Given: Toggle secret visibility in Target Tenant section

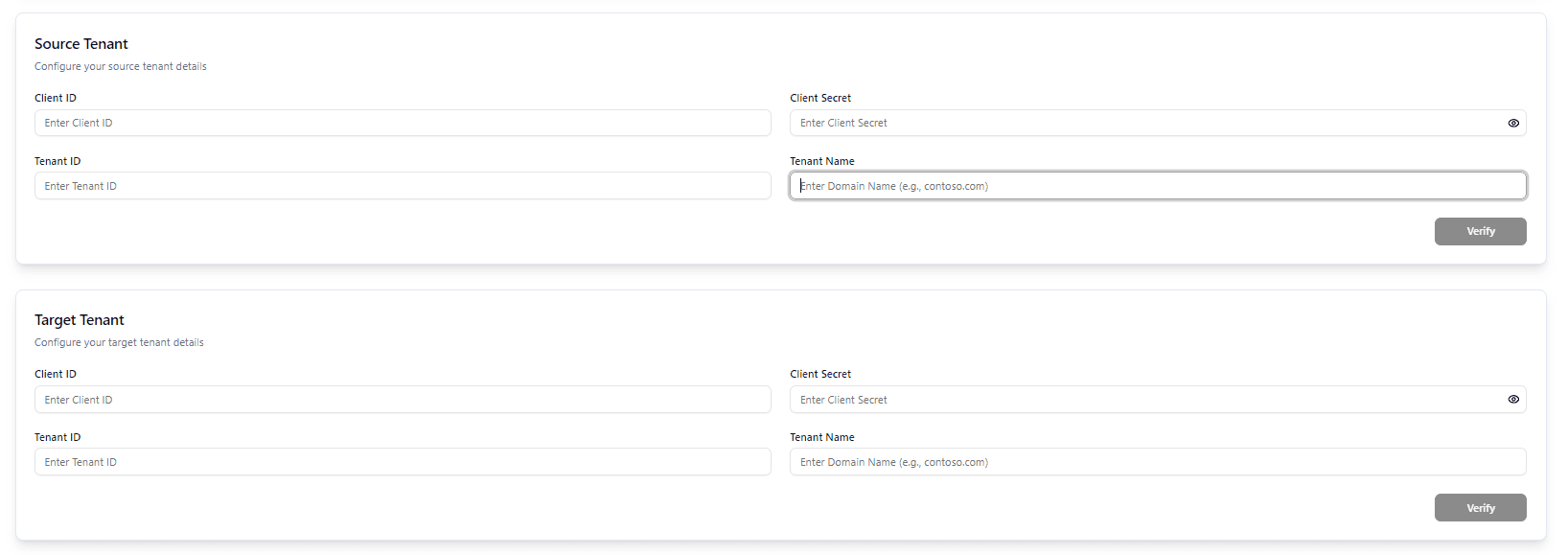Looking at the screenshot, I should (x=1513, y=399).
